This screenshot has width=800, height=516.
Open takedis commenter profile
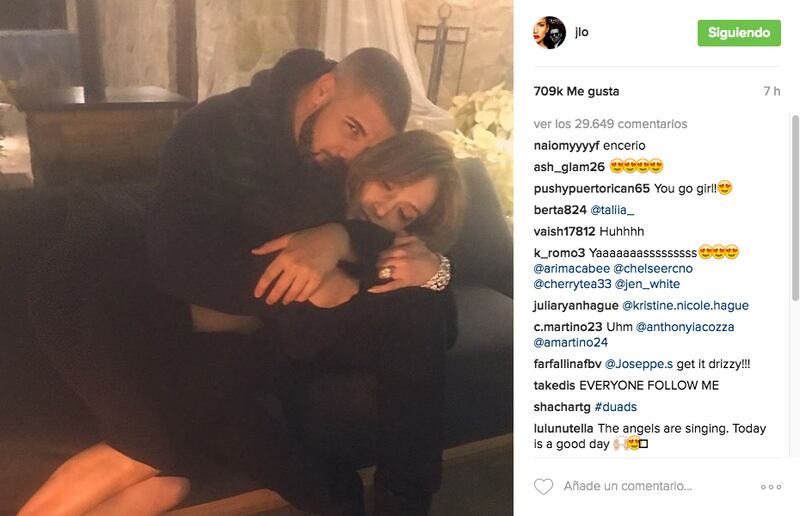[x=554, y=385]
